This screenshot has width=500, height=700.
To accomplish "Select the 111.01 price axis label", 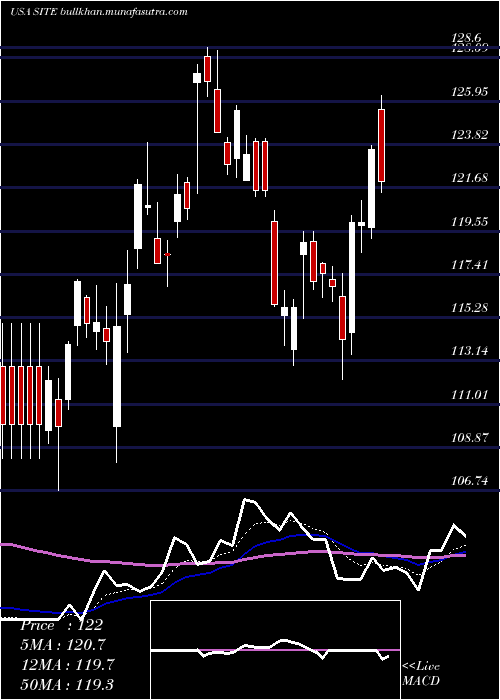I will tap(470, 394).
